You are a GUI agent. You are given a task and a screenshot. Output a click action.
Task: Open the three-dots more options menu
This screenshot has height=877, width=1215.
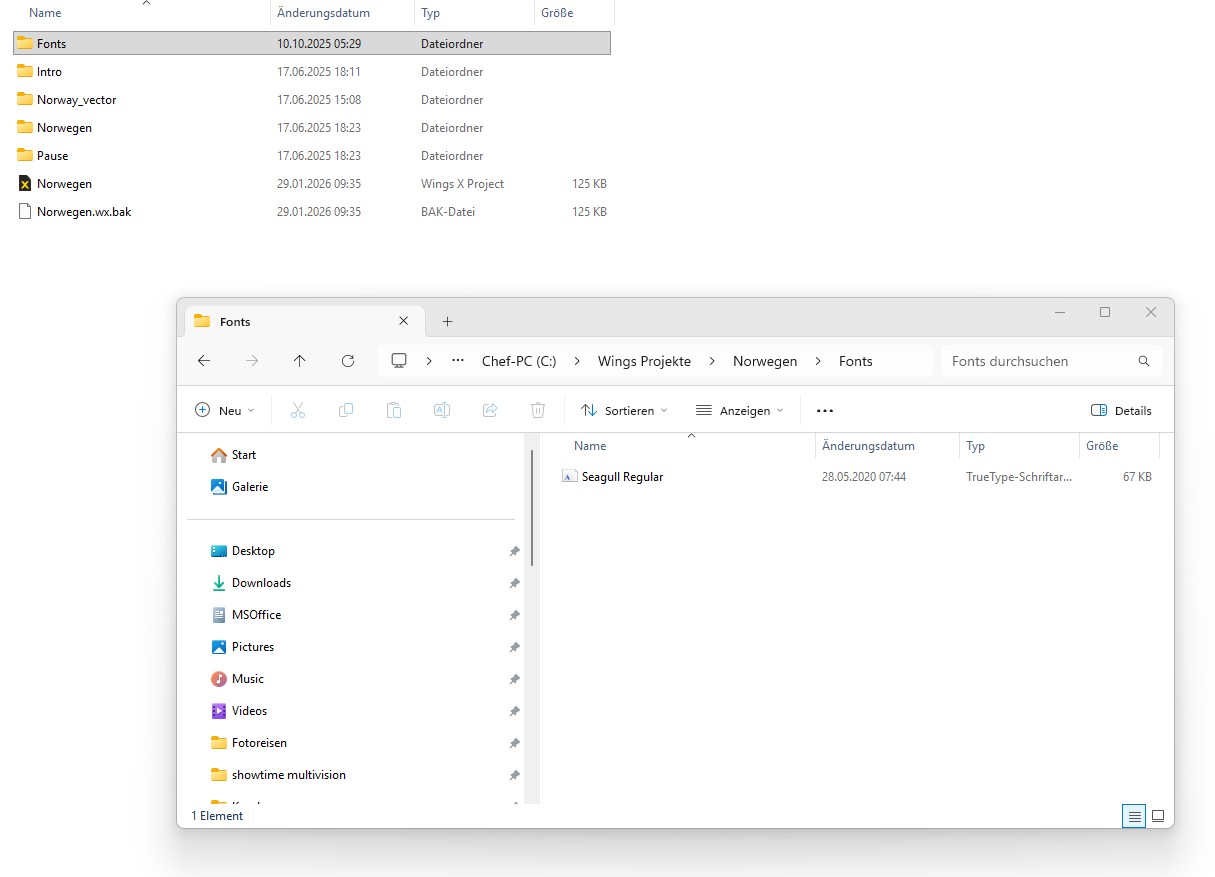coord(825,410)
